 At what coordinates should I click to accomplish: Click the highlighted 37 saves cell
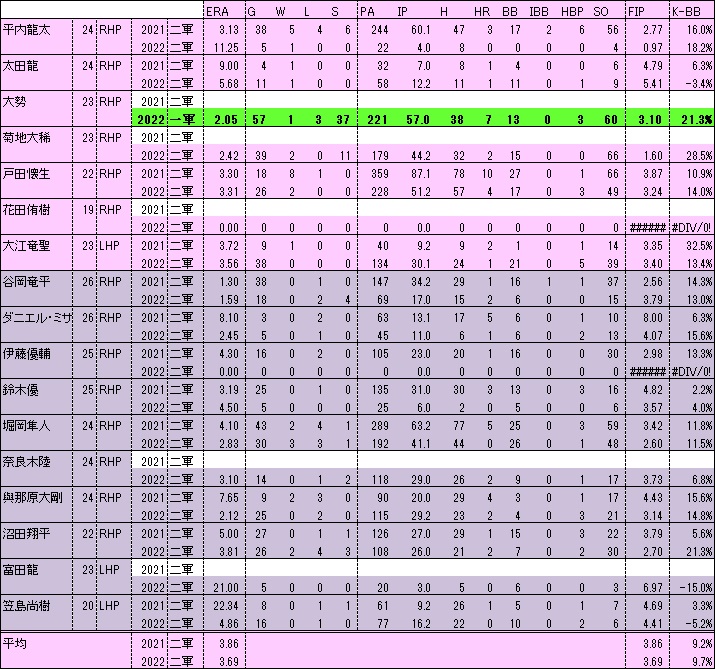(x=343, y=120)
